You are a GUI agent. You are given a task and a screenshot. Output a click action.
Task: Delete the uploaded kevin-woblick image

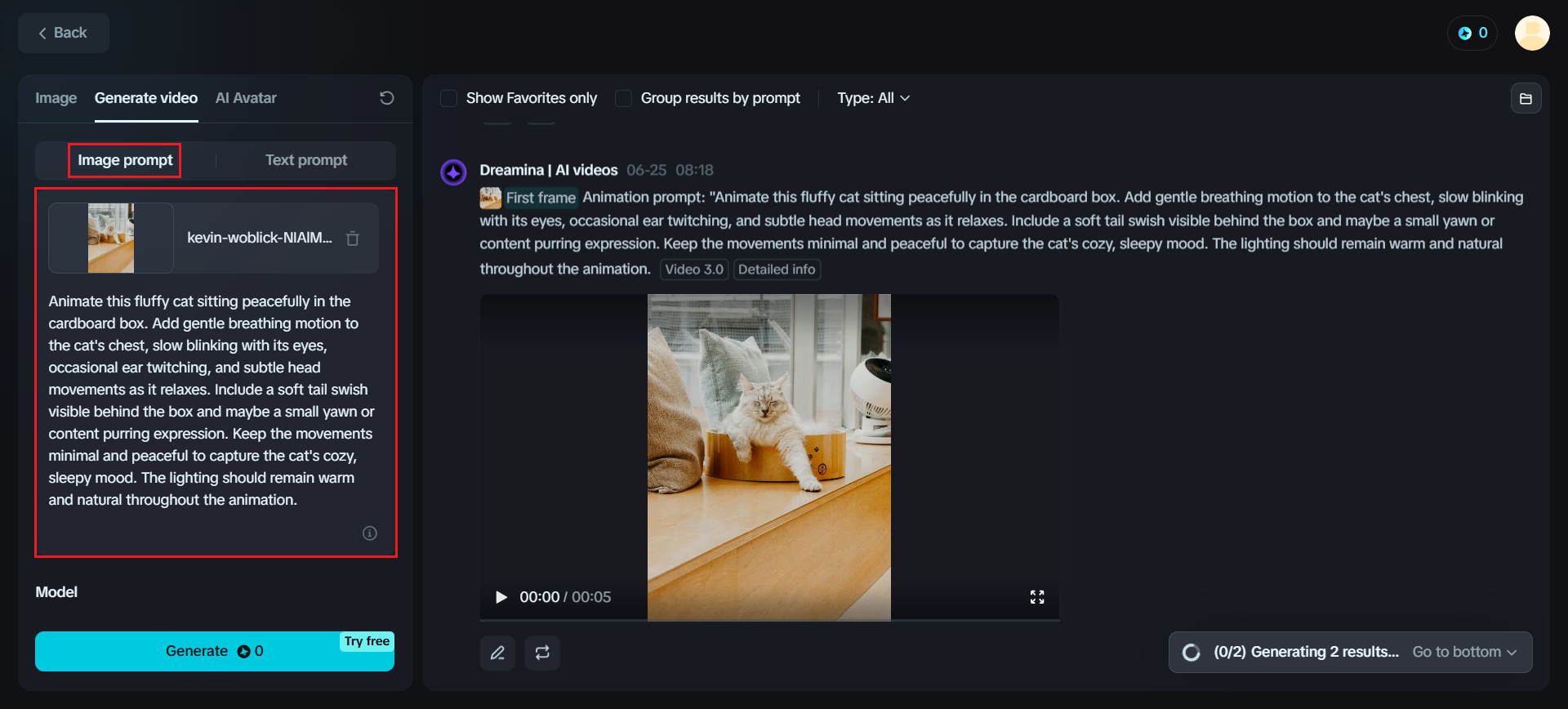click(x=353, y=239)
